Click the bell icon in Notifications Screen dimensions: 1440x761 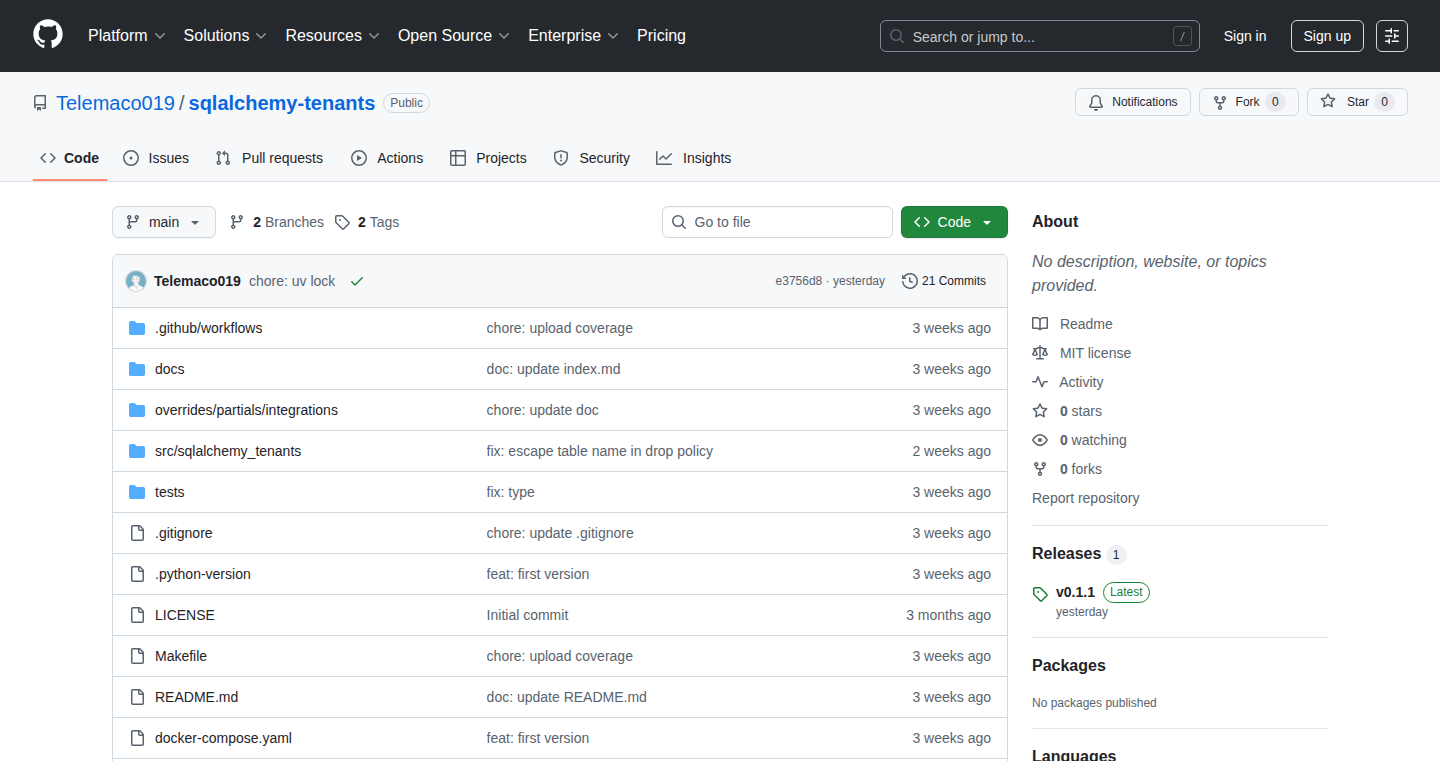1096,102
